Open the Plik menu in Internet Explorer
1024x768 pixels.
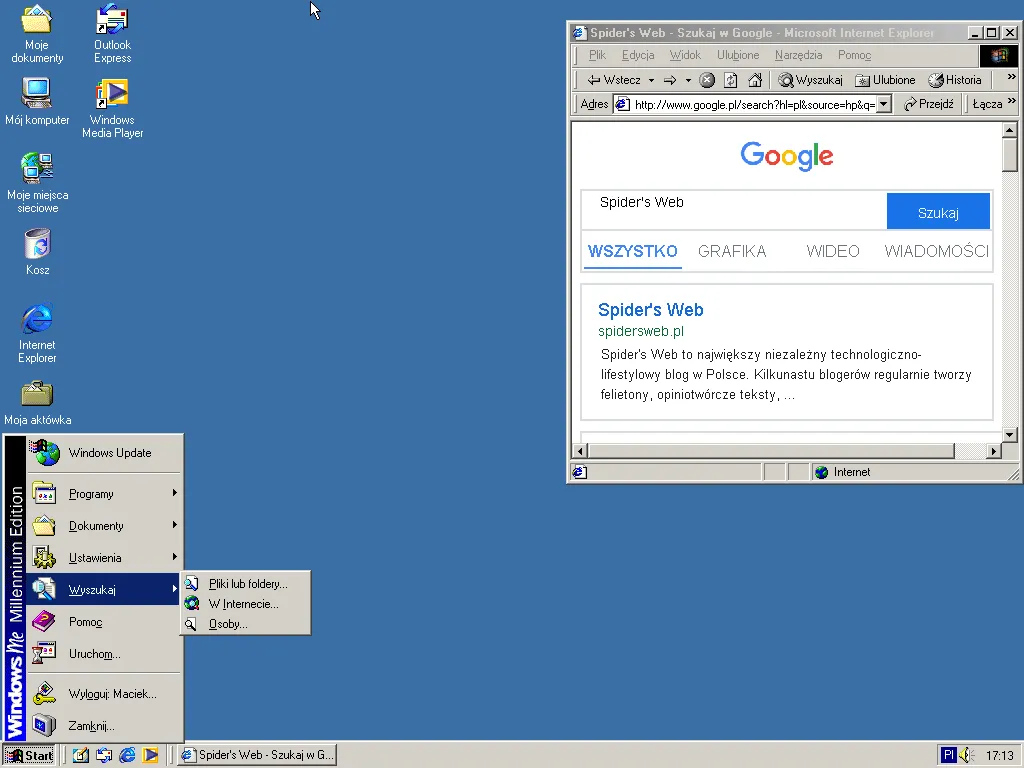(597, 56)
